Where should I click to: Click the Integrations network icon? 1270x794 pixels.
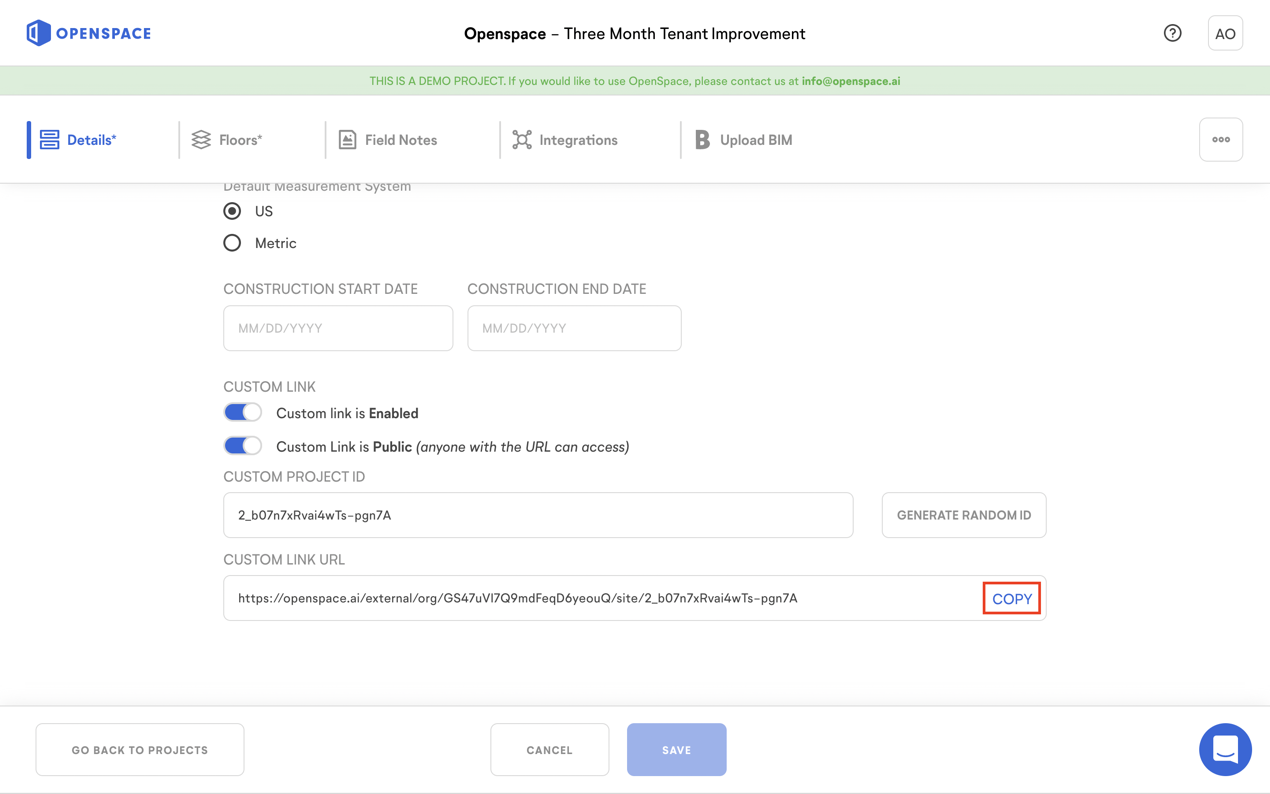(522, 140)
